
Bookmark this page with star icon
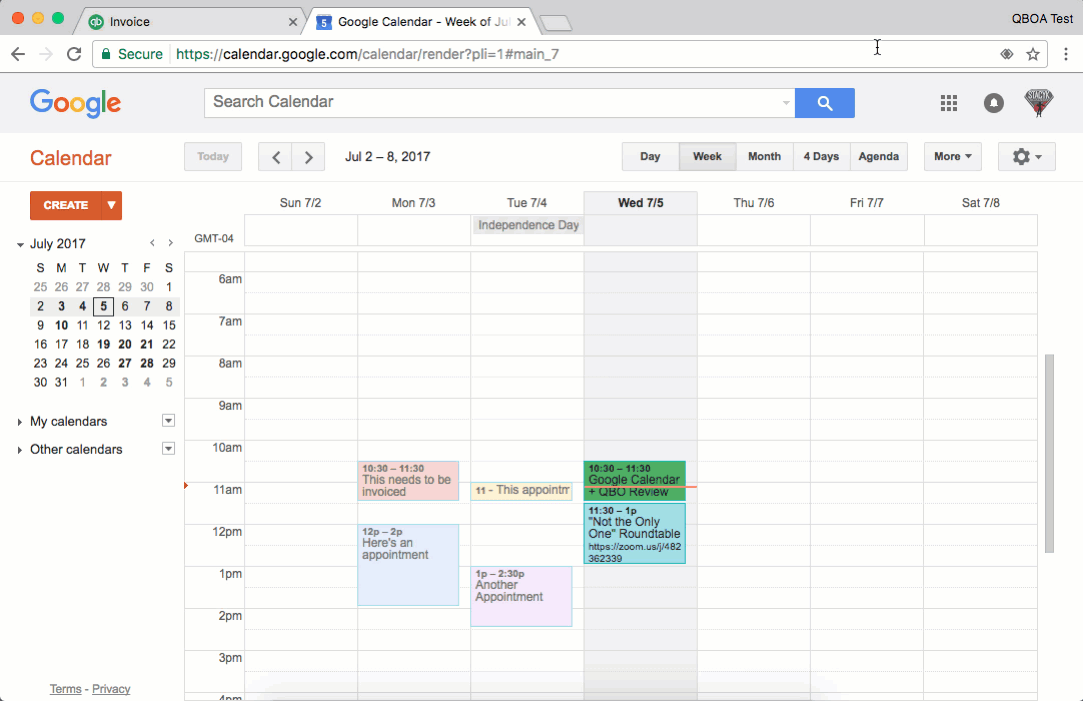pyautogui.click(x=1033, y=54)
